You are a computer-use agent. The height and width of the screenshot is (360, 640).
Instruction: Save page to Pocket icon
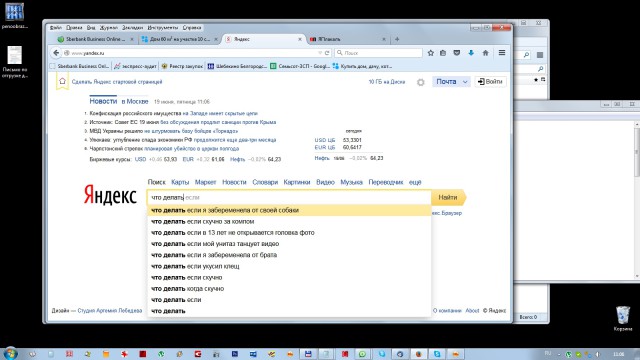pyautogui.click(x=457, y=53)
